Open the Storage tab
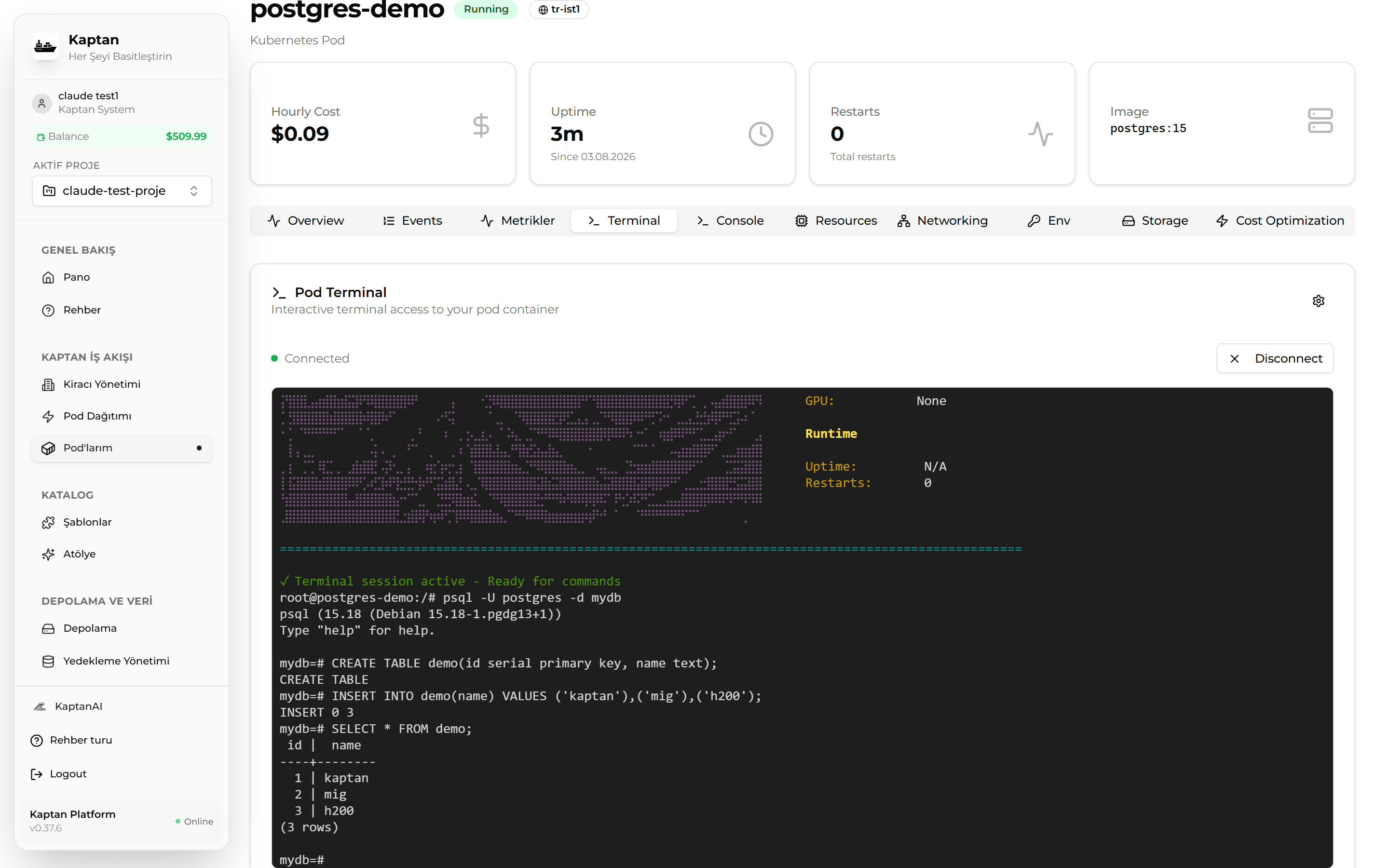This screenshot has height=868, width=1389. pyautogui.click(x=1155, y=220)
